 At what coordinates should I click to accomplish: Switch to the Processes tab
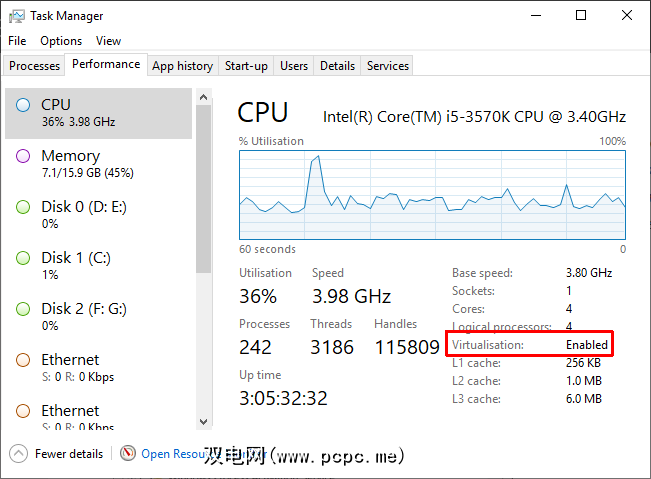34,66
